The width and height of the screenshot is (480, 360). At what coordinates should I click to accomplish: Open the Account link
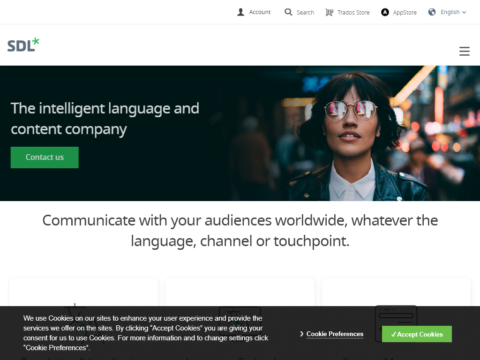[x=260, y=12]
